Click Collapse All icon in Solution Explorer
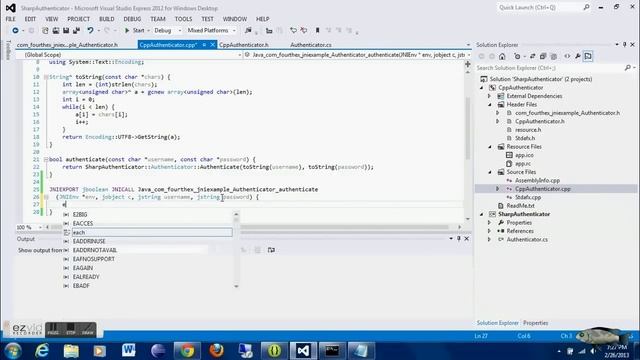 click(x=543, y=56)
